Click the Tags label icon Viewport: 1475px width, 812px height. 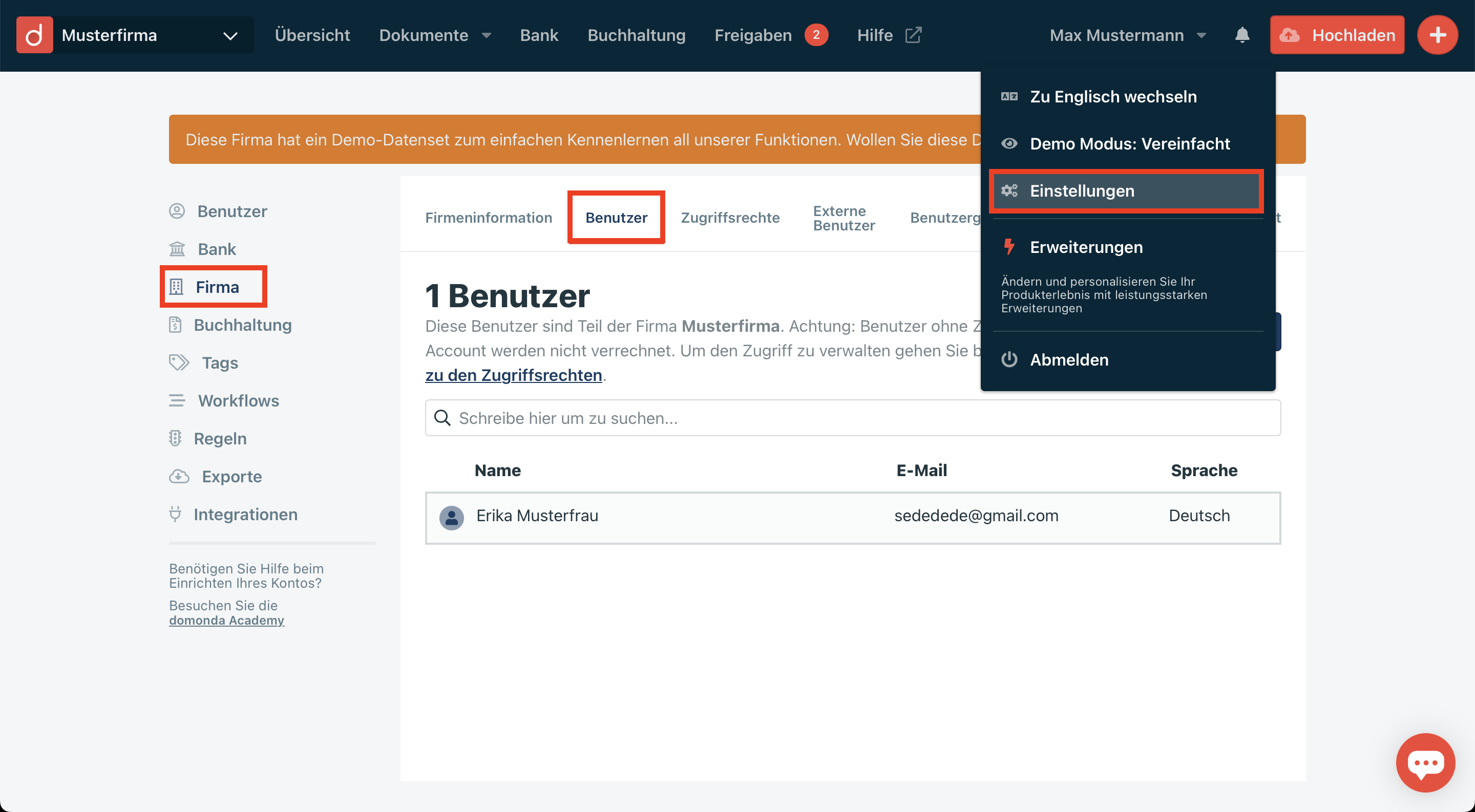179,363
